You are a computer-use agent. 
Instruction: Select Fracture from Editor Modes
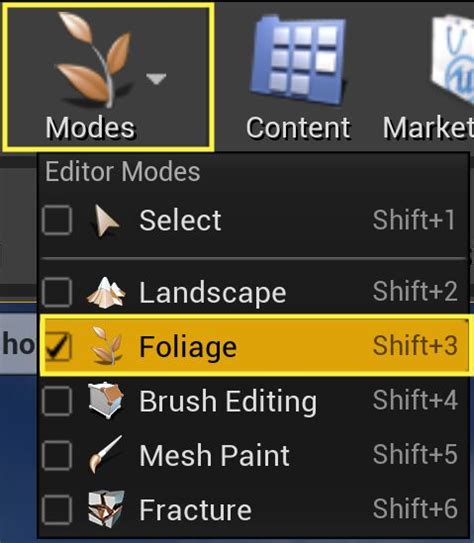254,509
